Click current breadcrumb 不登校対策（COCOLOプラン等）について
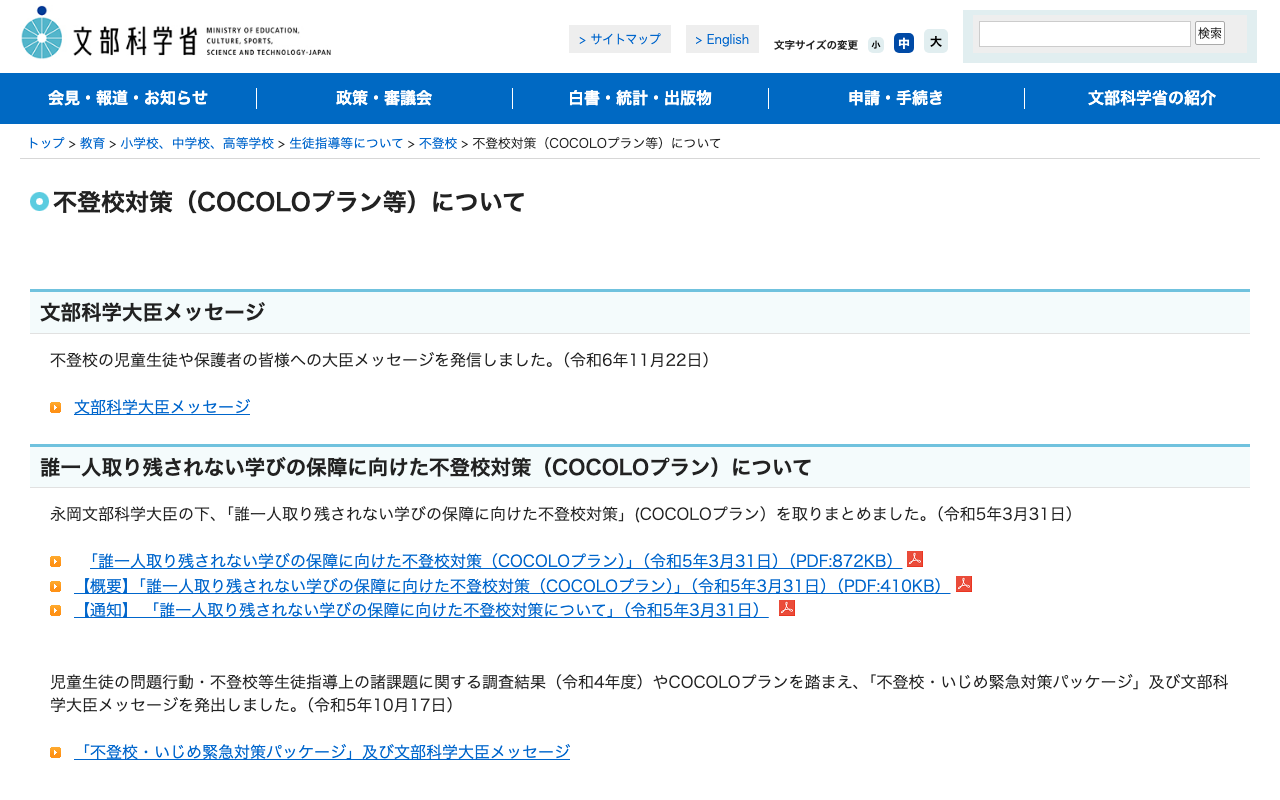 [x=597, y=144]
